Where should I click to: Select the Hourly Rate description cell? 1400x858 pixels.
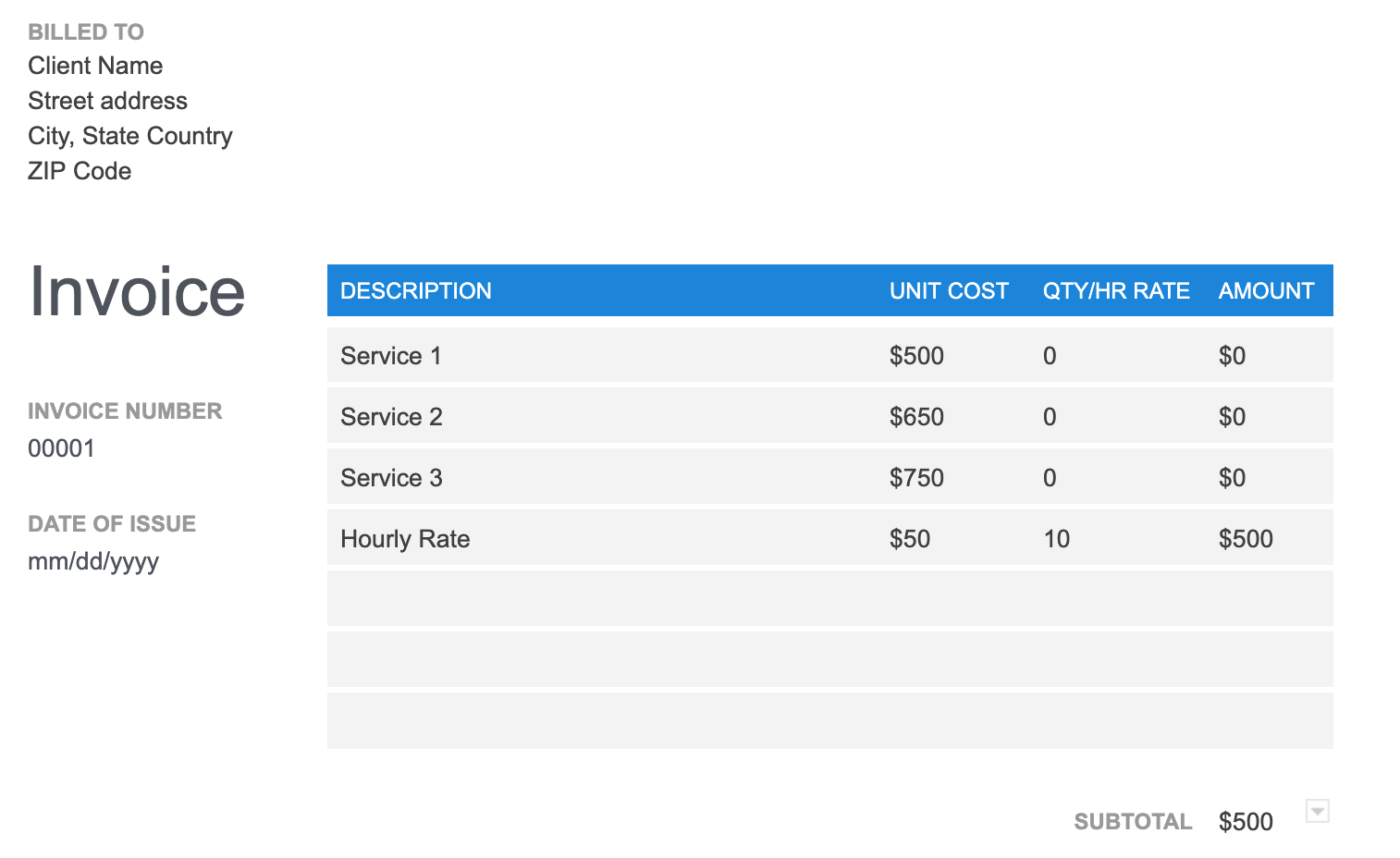(405, 538)
